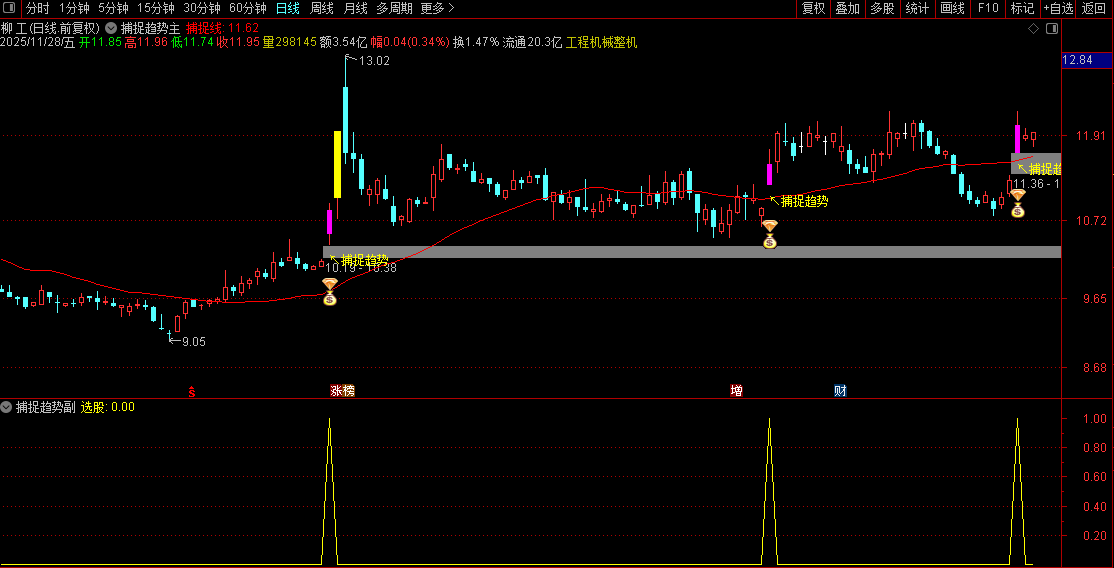Viewport: 1114px width, 568px height.
Task: Click the 返回 back button
Action: (x=1095, y=9)
